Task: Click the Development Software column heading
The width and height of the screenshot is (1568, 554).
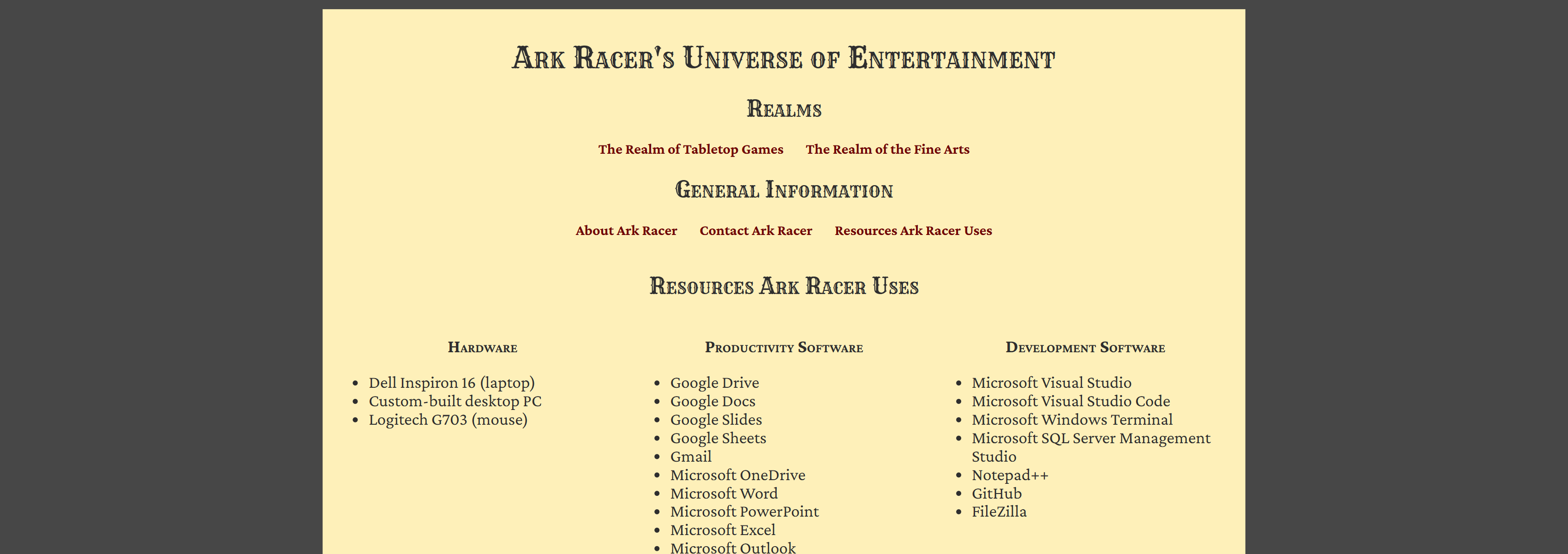Action: coord(1085,348)
